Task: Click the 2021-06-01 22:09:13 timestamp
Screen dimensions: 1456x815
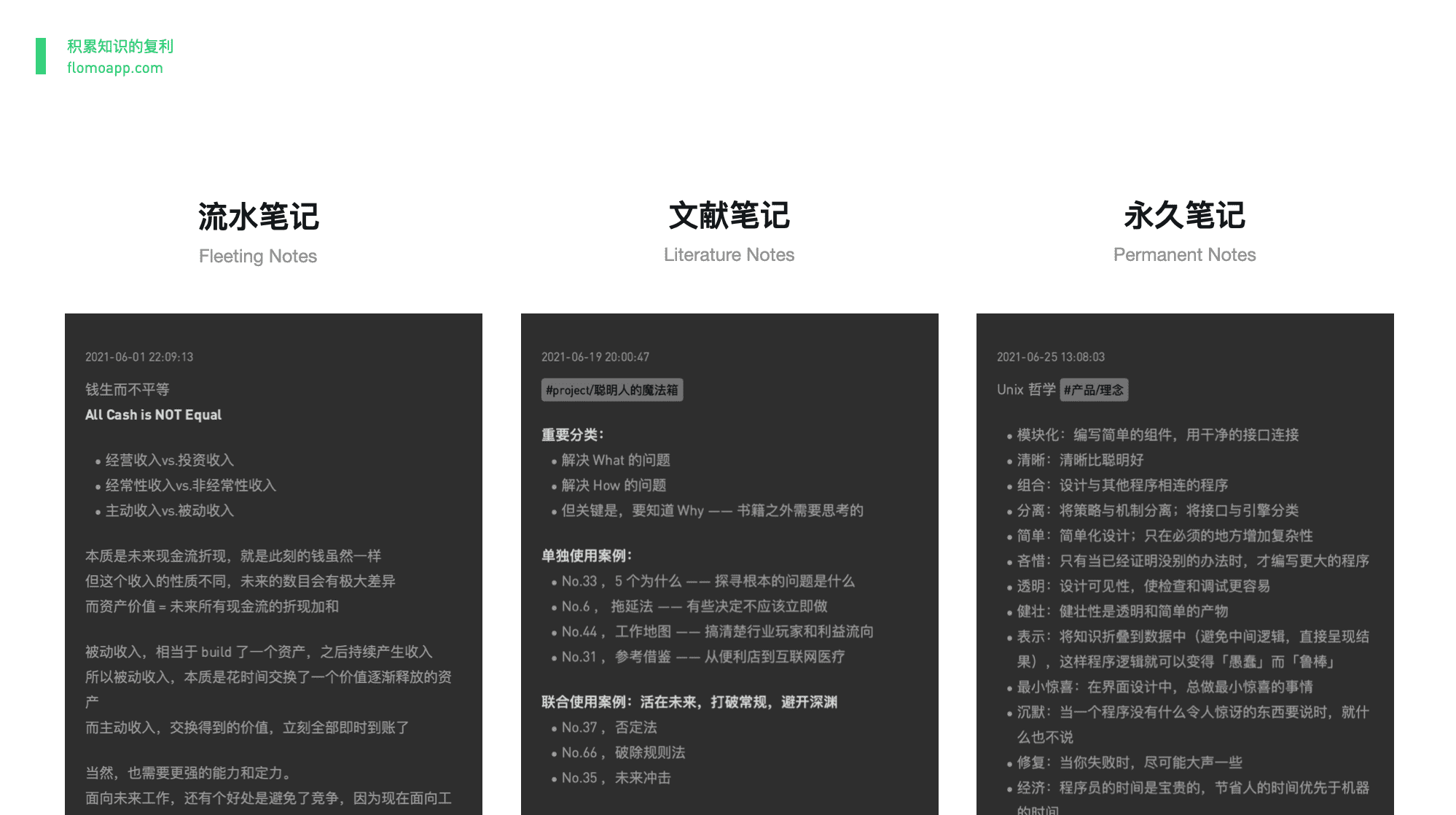Action: click(x=139, y=356)
